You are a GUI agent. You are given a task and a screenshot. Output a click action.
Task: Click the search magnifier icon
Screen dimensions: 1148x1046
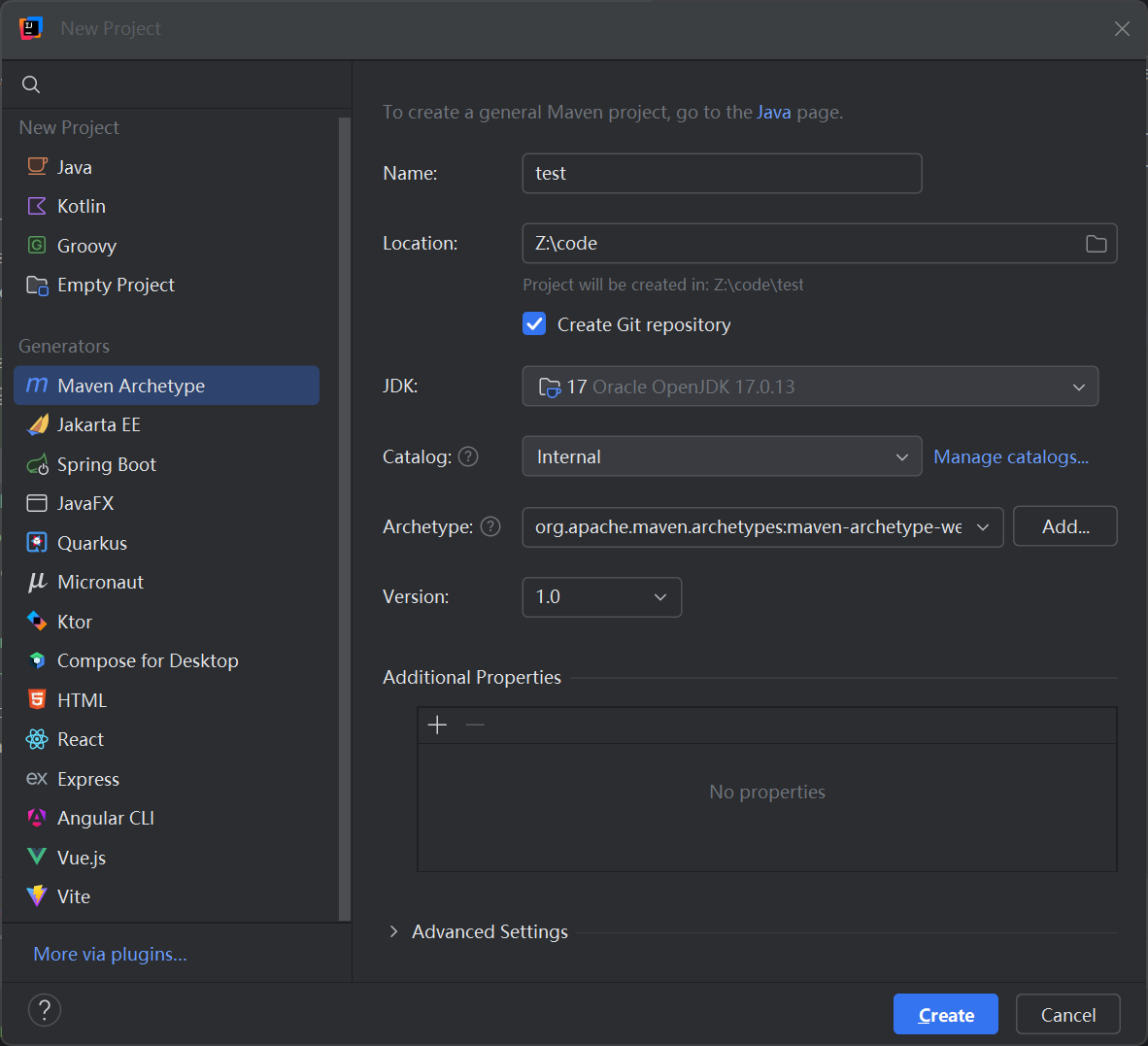(x=31, y=84)
